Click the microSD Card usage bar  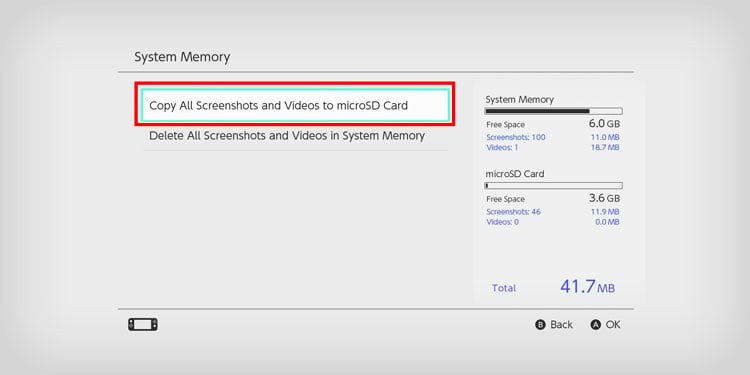coord(553,186)
